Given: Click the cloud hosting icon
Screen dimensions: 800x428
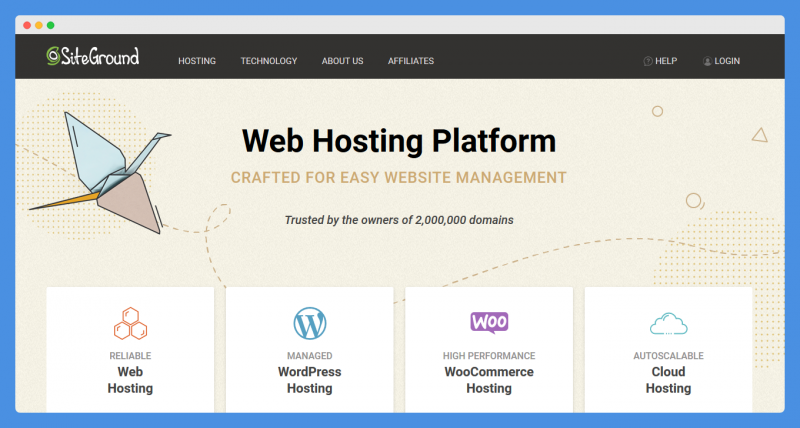Looking at the screenshot, I should (668, 324).
